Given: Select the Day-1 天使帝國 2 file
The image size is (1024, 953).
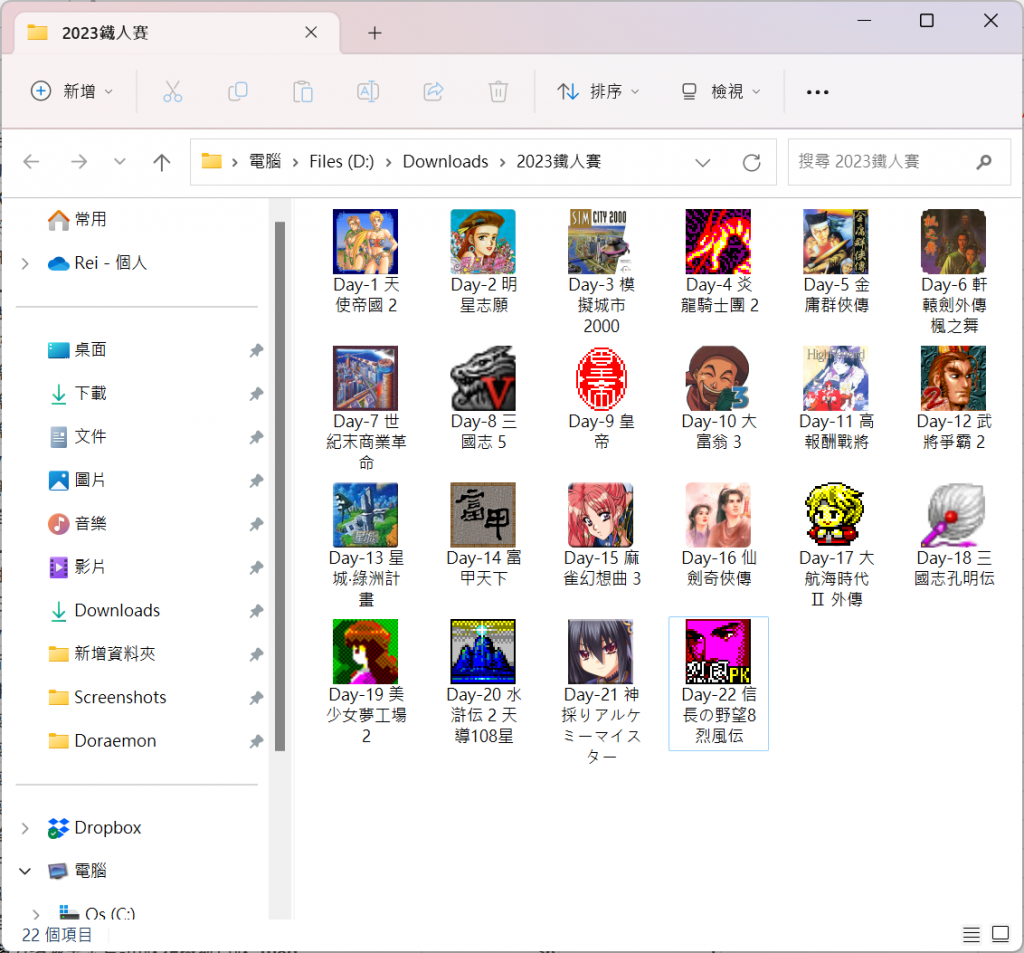Looking at the screenshot, I should click(x=366, y=261).
